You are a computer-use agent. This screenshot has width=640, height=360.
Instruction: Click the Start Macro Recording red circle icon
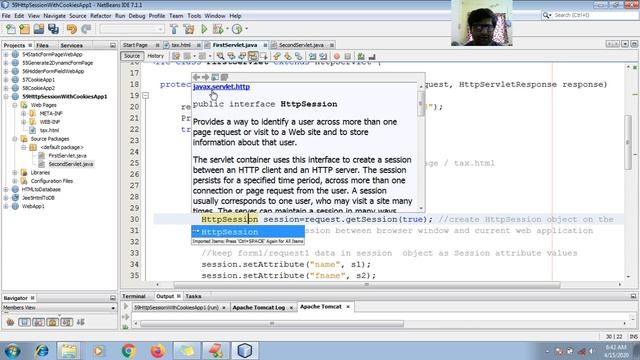click(x=337, y=56)
